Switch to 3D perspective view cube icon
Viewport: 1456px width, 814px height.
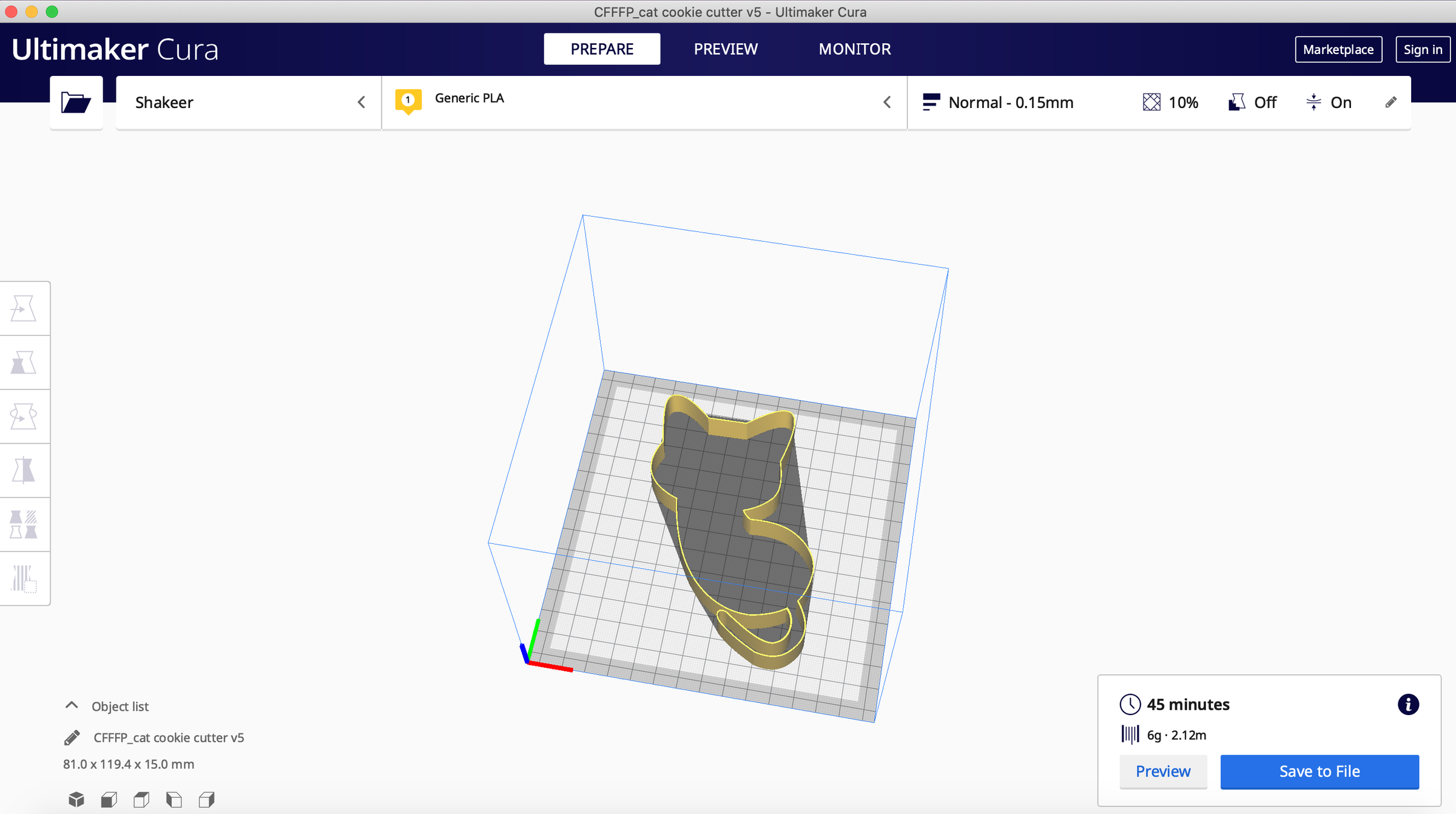pyautogui.click(x=76, y=799)
